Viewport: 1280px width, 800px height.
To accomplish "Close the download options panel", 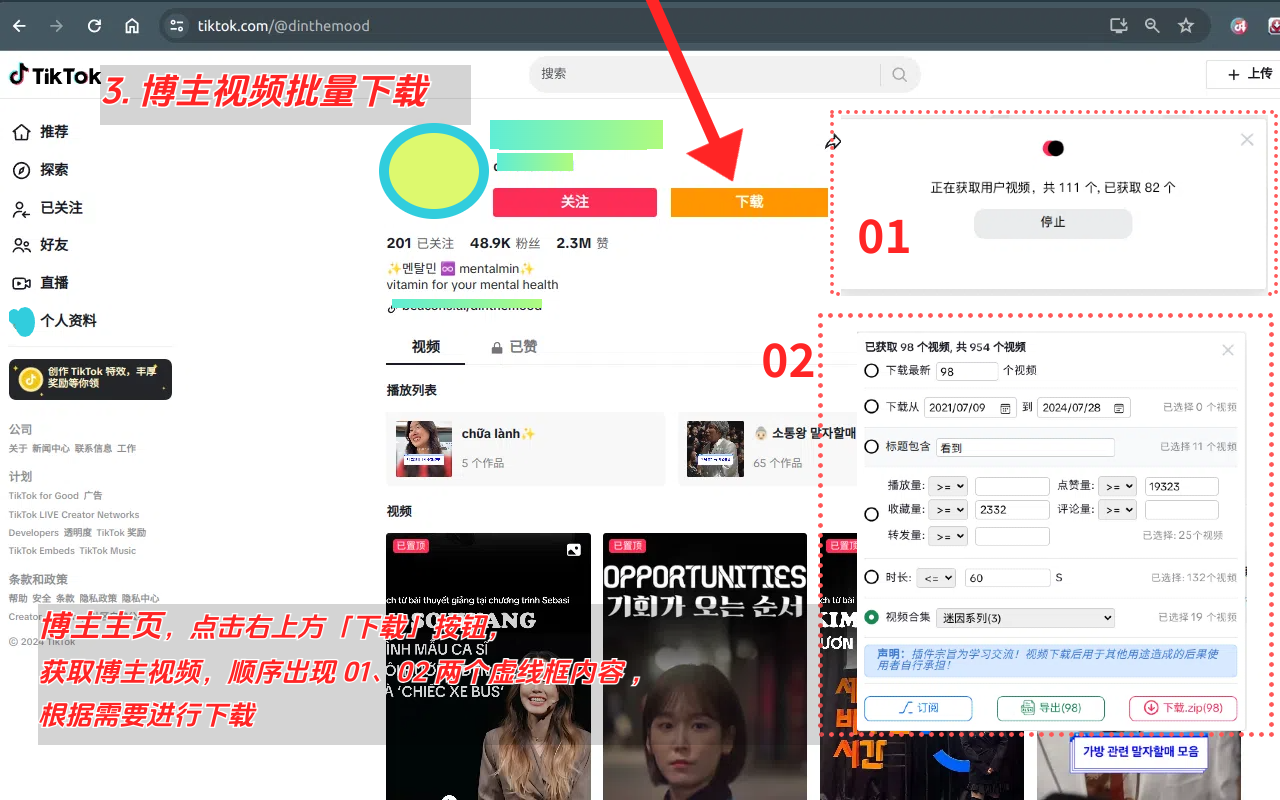I will [x=1228, y=350].
